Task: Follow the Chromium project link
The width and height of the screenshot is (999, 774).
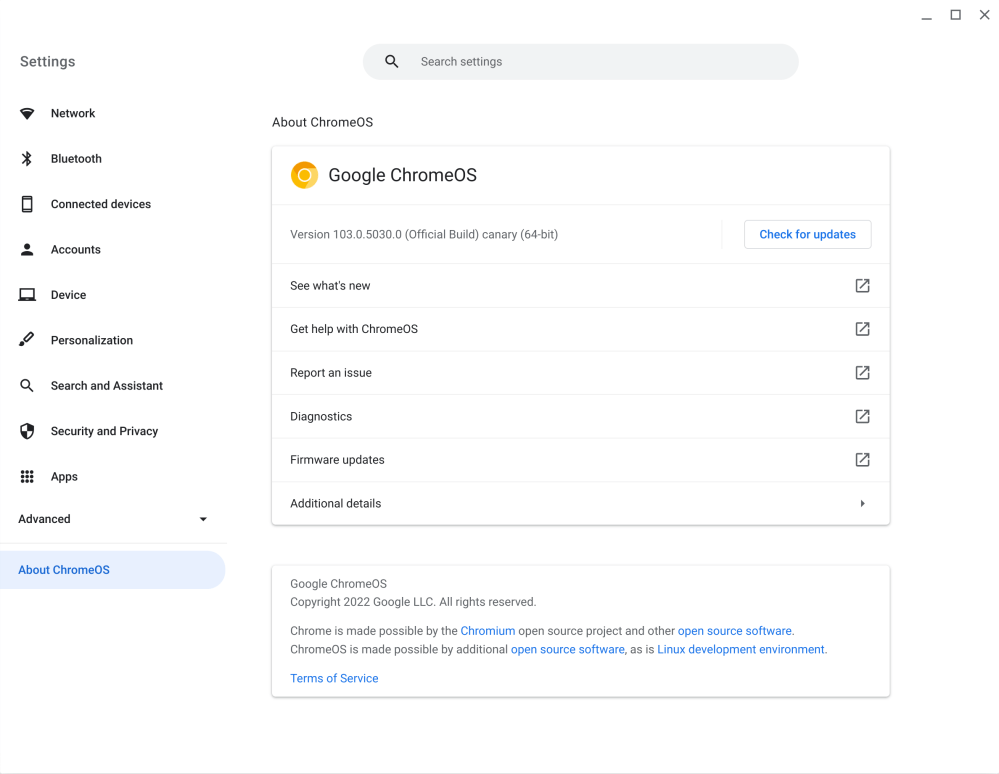Action: click(x=488, y=631)
